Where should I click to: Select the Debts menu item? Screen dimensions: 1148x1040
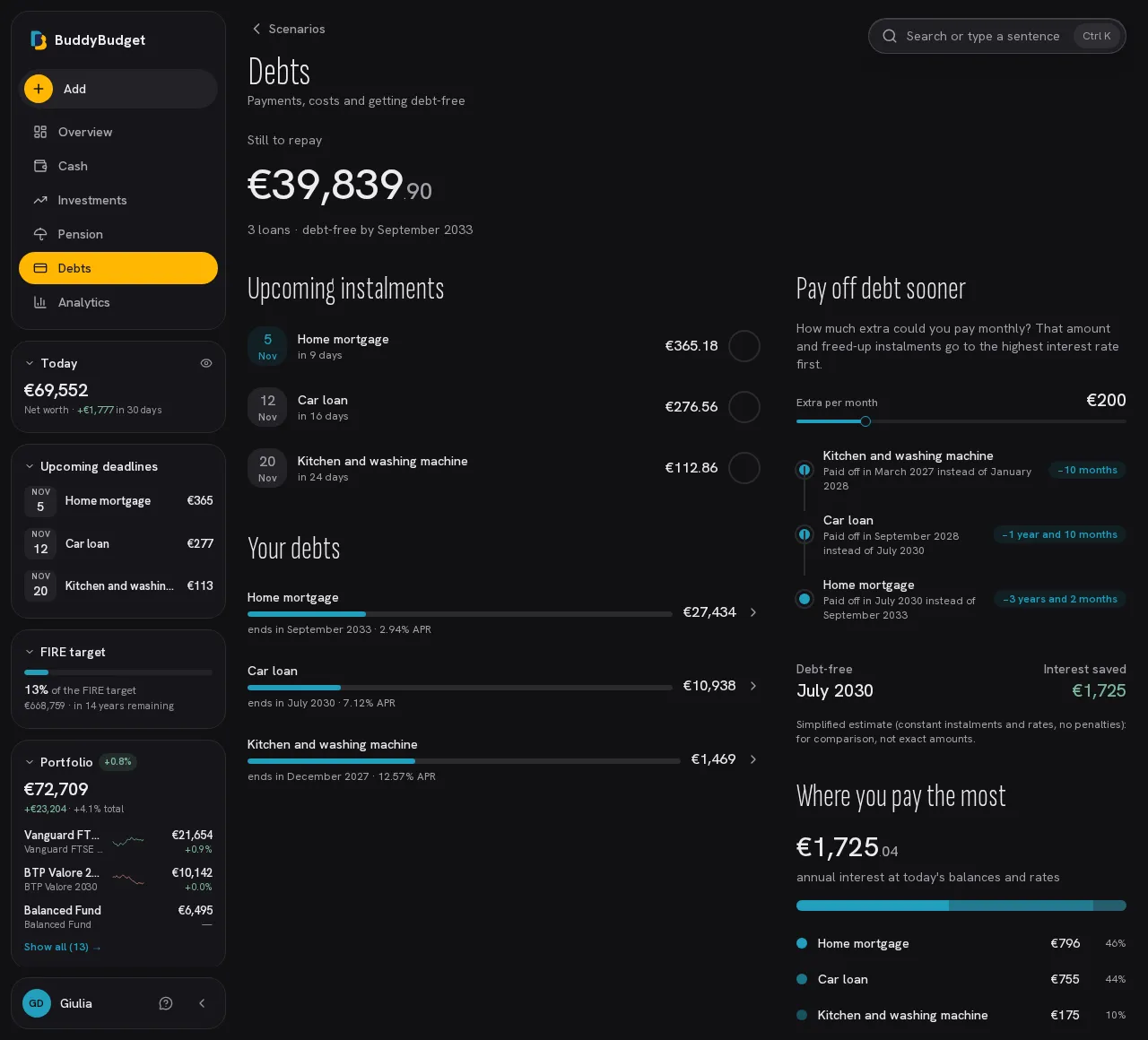[x=118, y=268]
